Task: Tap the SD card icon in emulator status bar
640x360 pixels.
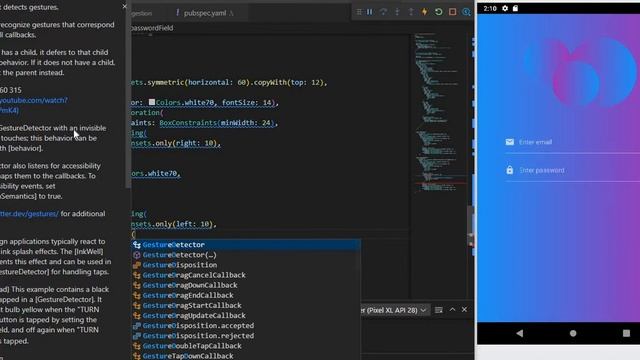Action: tap(516, 8)
